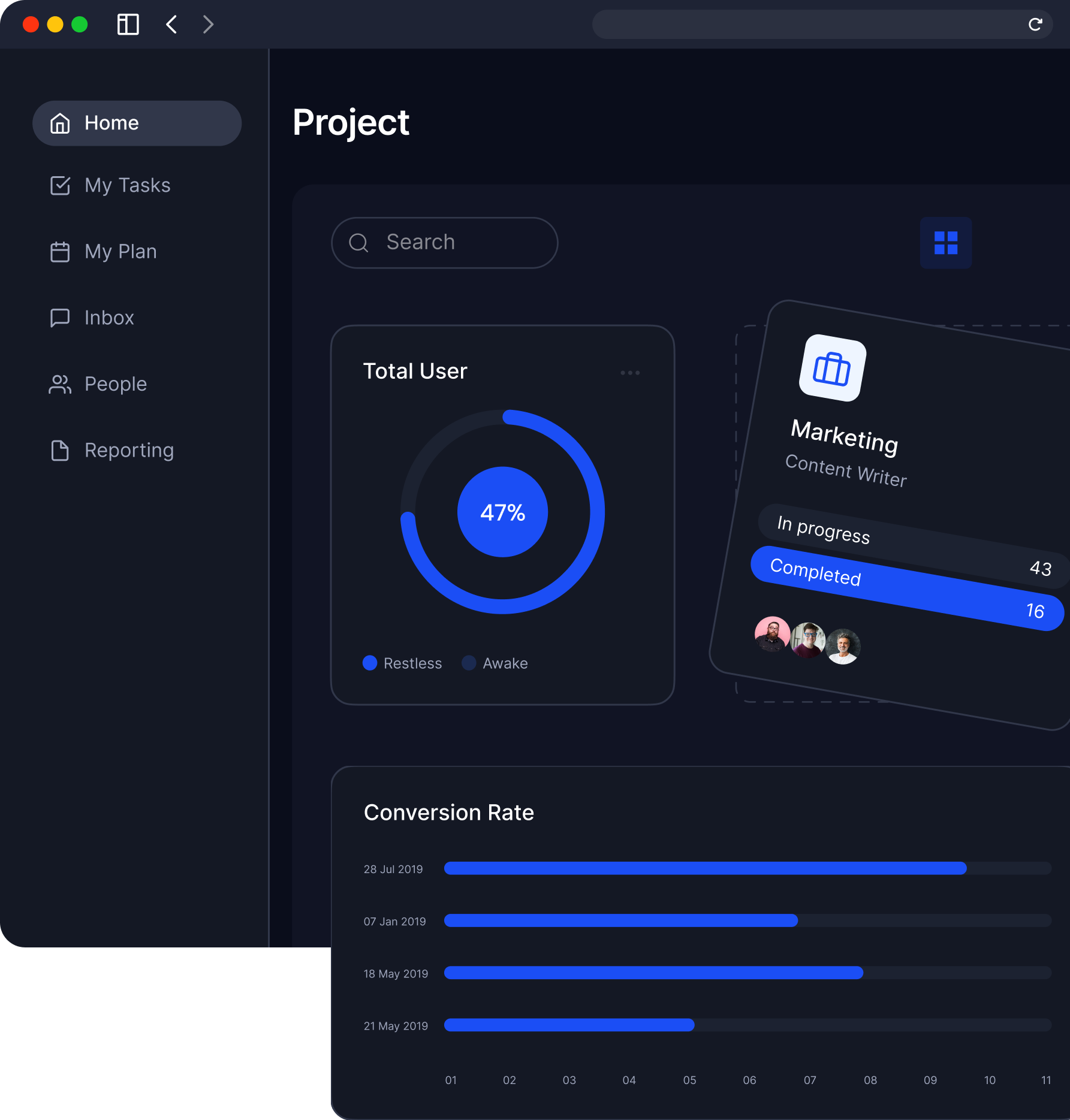
Task: Select My Plan in the sidebar
Action: 103,252
